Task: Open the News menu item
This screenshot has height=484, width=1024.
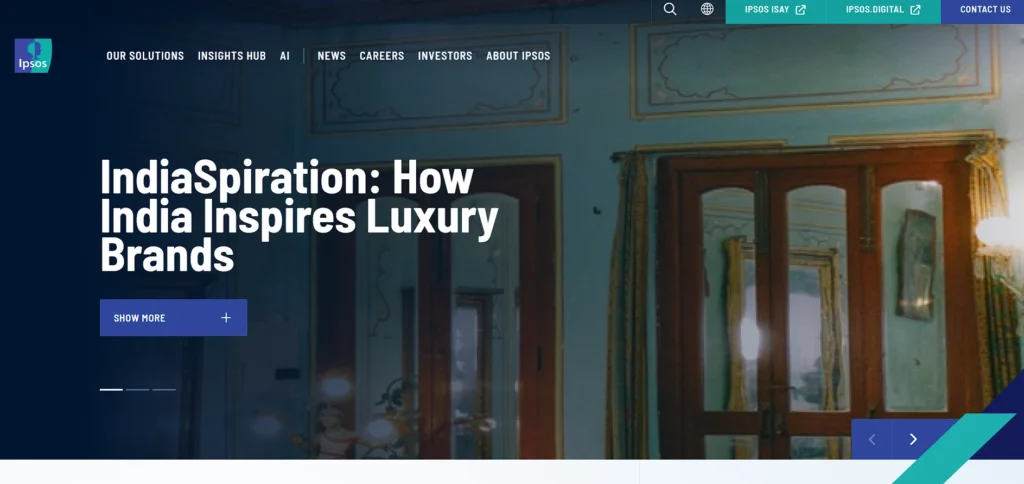Action: pyautogui.click(x=332, y=56)
